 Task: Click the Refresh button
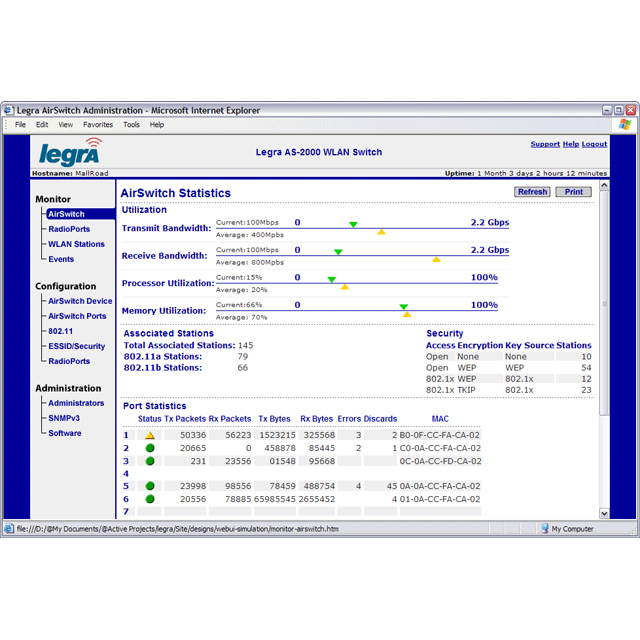532,192
